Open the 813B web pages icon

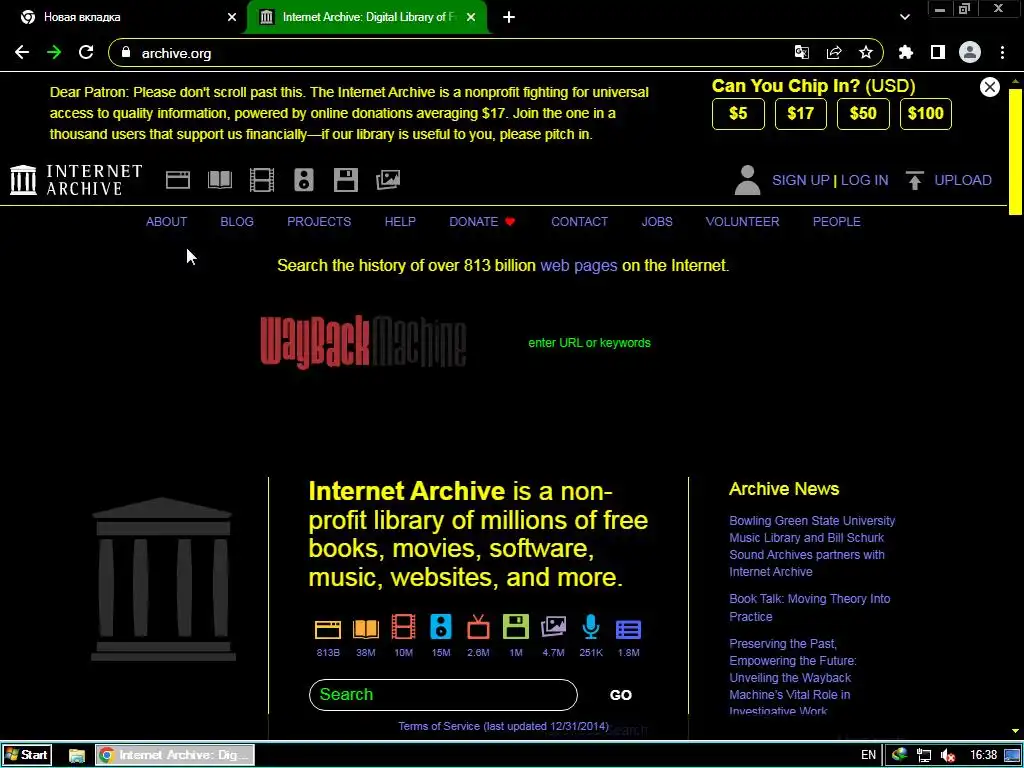point(328,629)
